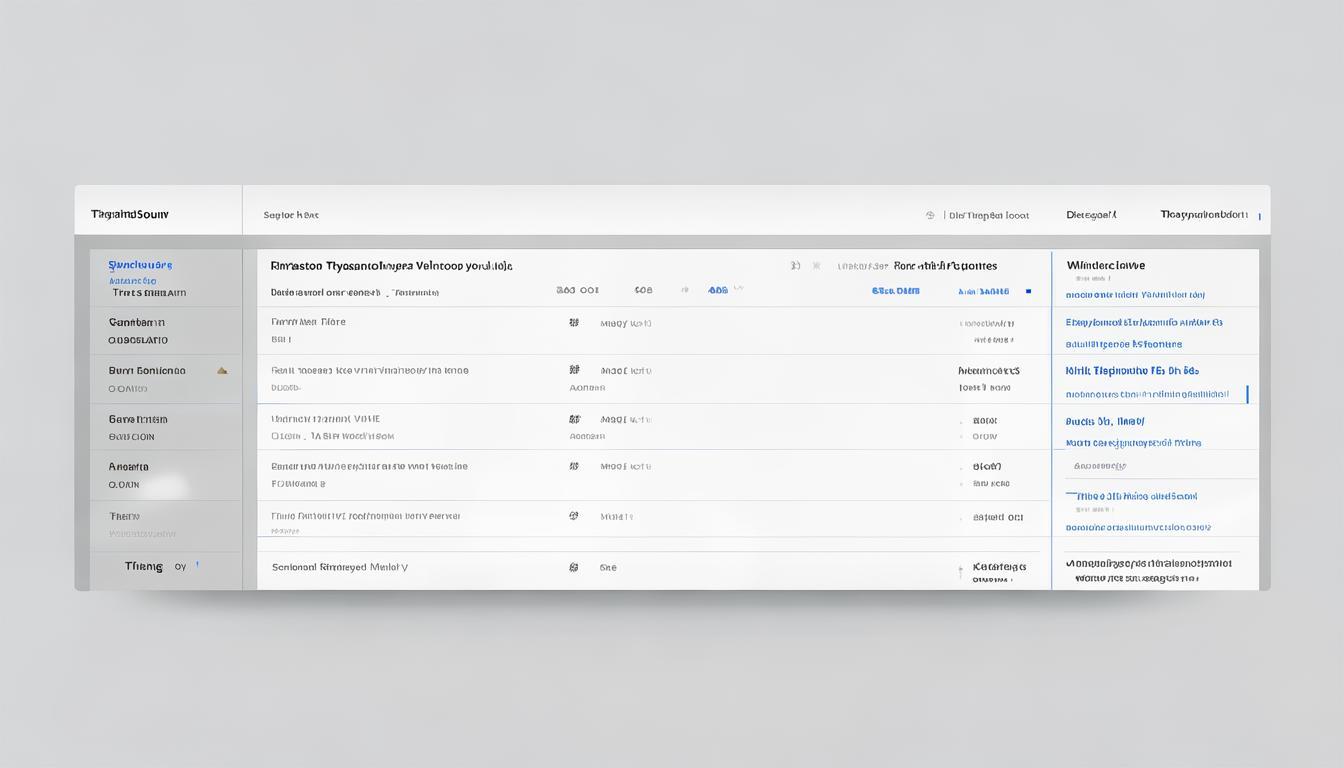Open the blue 888 dropdown chevron

coord(739,289)
